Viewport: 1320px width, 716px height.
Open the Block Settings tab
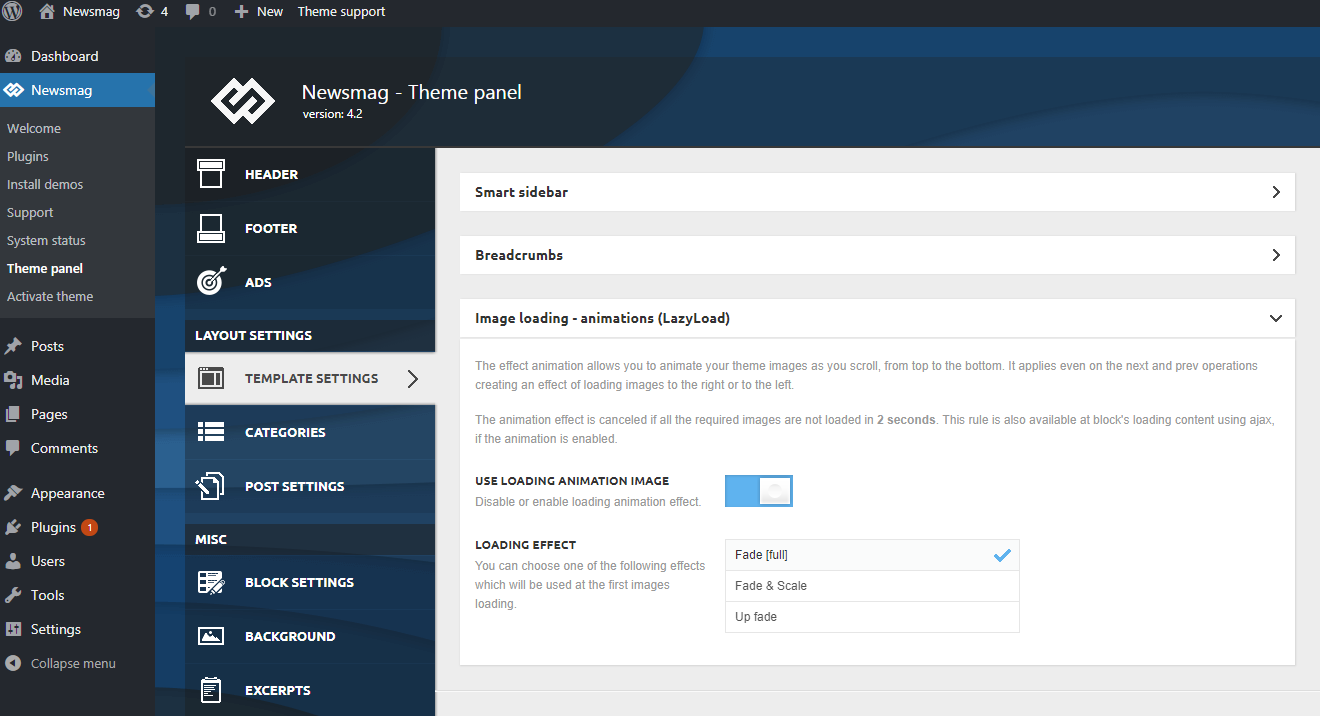(310, 582)
